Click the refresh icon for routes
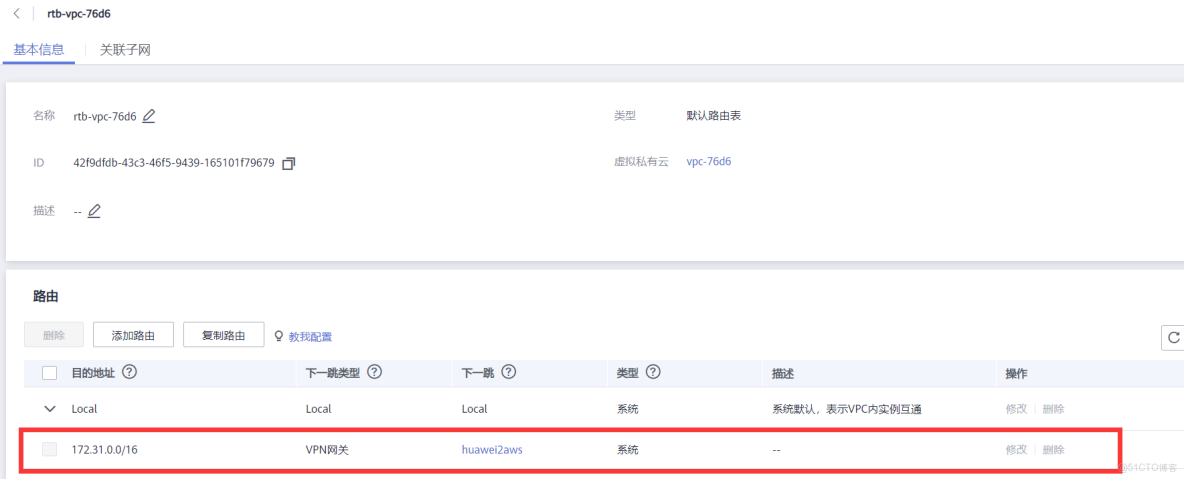Screen dimensions: 1184x479 [1173, 338]
